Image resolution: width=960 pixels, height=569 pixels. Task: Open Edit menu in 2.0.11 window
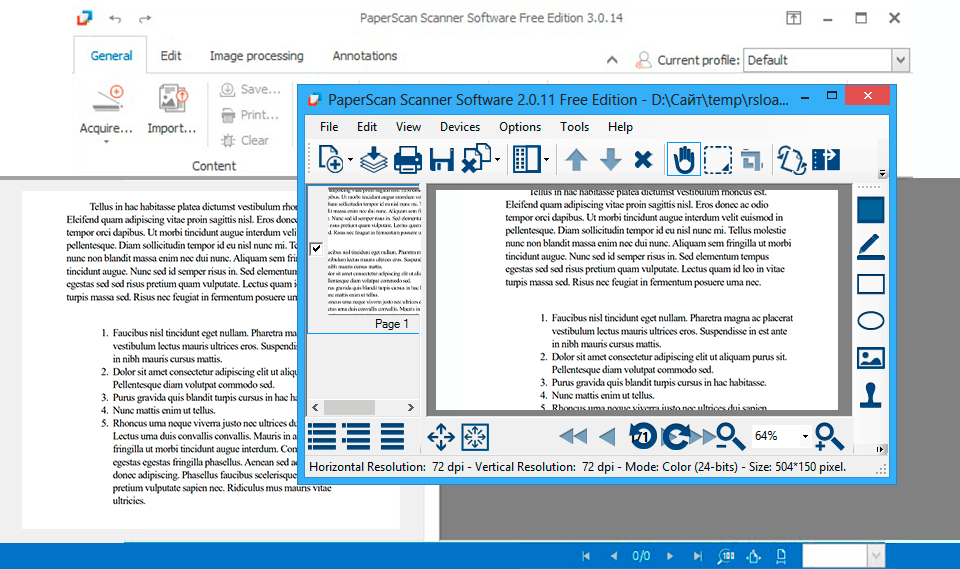pyautogui.click(x=367, y=127)
